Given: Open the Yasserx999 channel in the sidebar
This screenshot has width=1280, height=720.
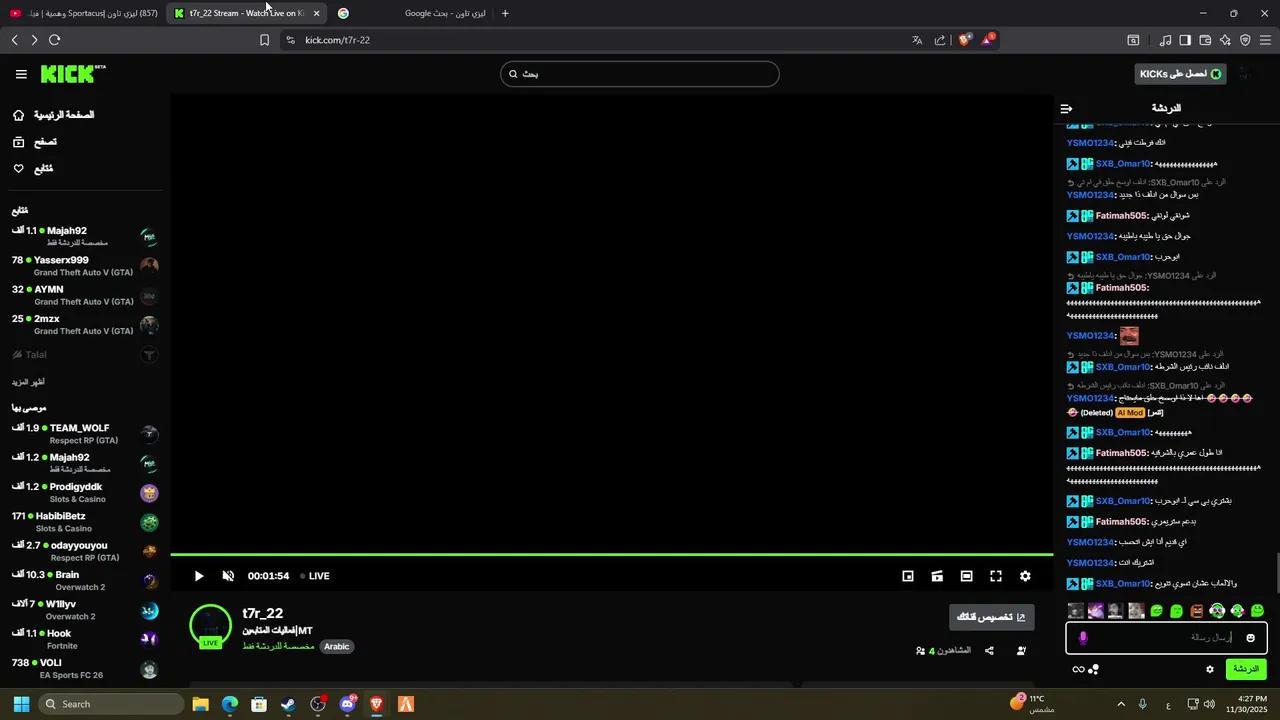Looking at the screenshot, I should coord(84,266).
